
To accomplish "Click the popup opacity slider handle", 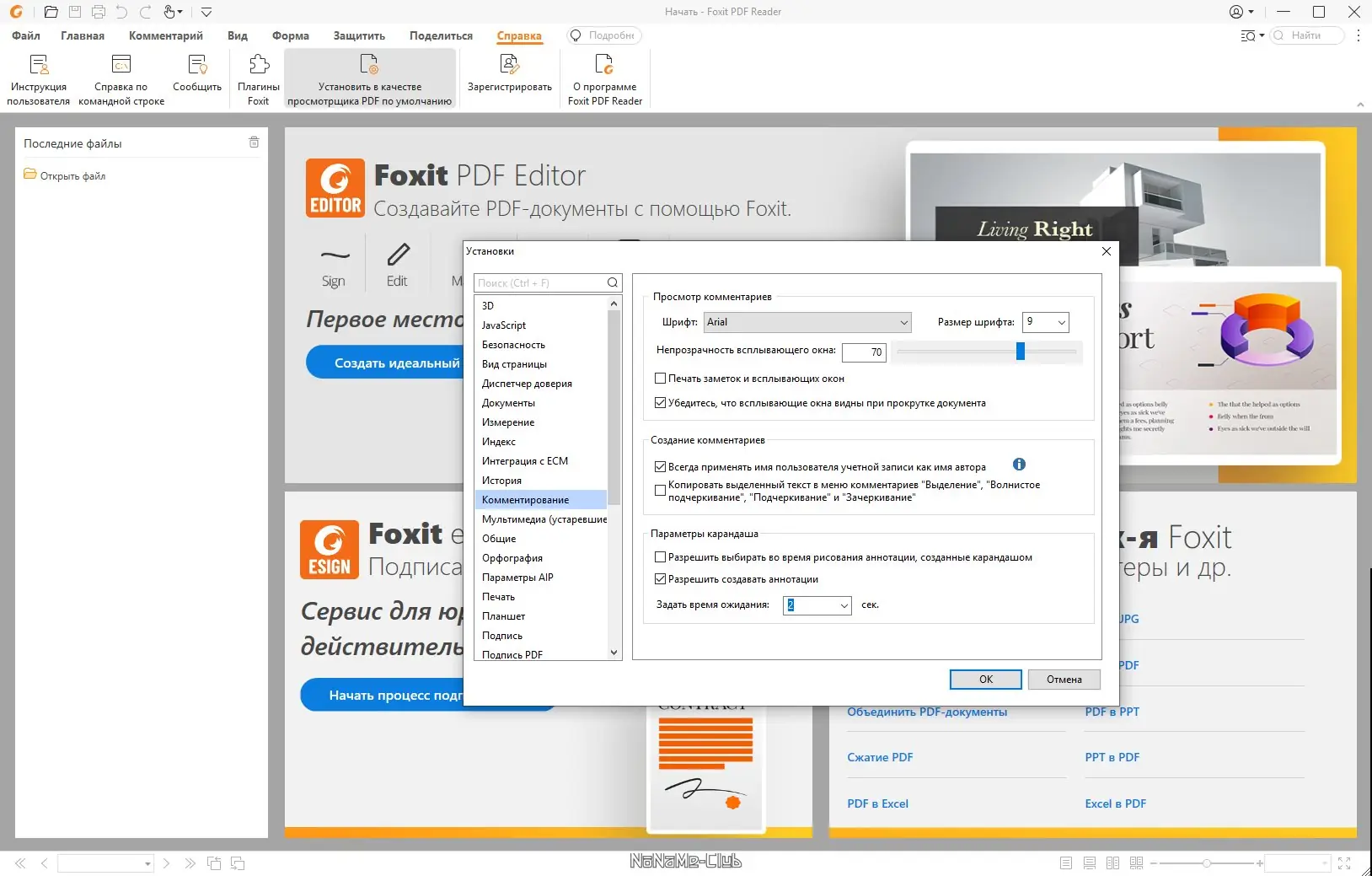I will [x=1021, y=352].
